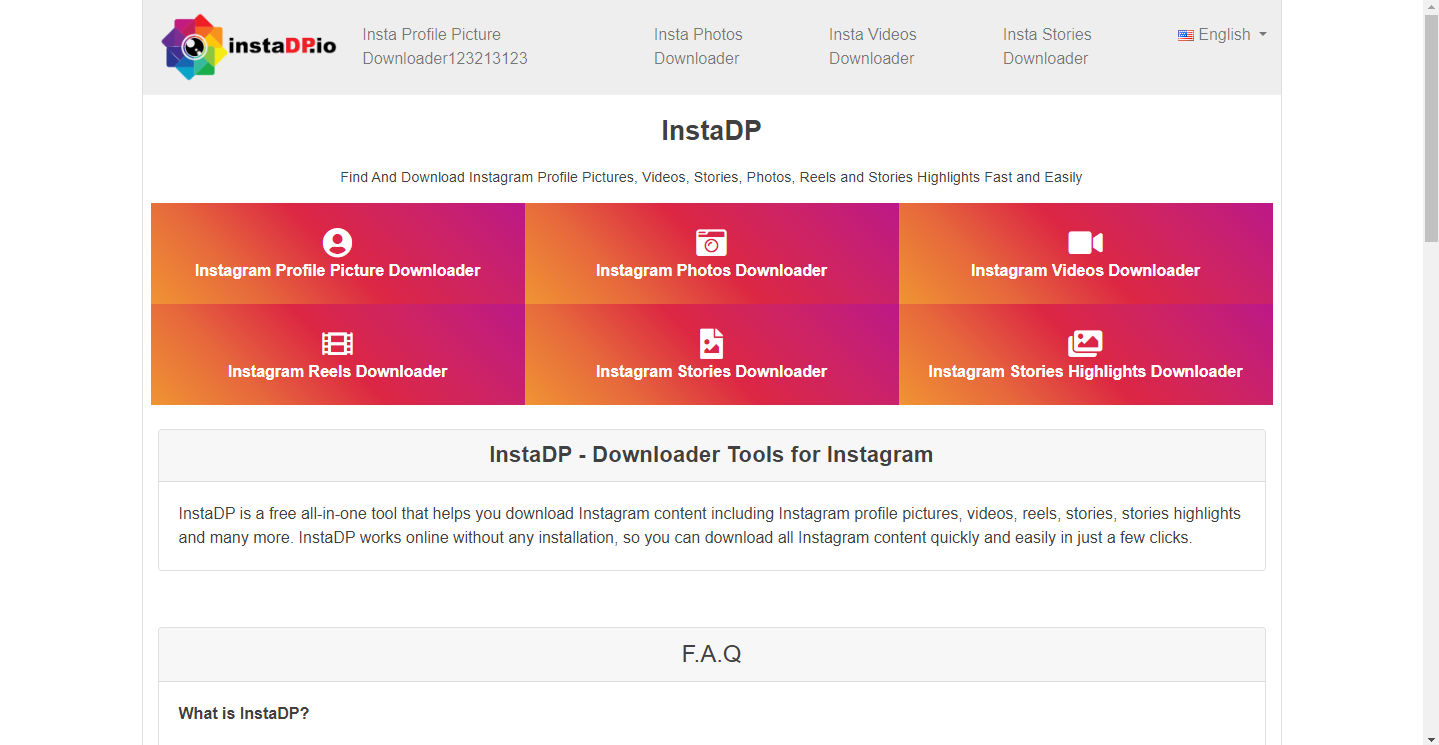Open Insta Stories Downloader nav item
The image size is (1439, 745).
pos(1047,46)
